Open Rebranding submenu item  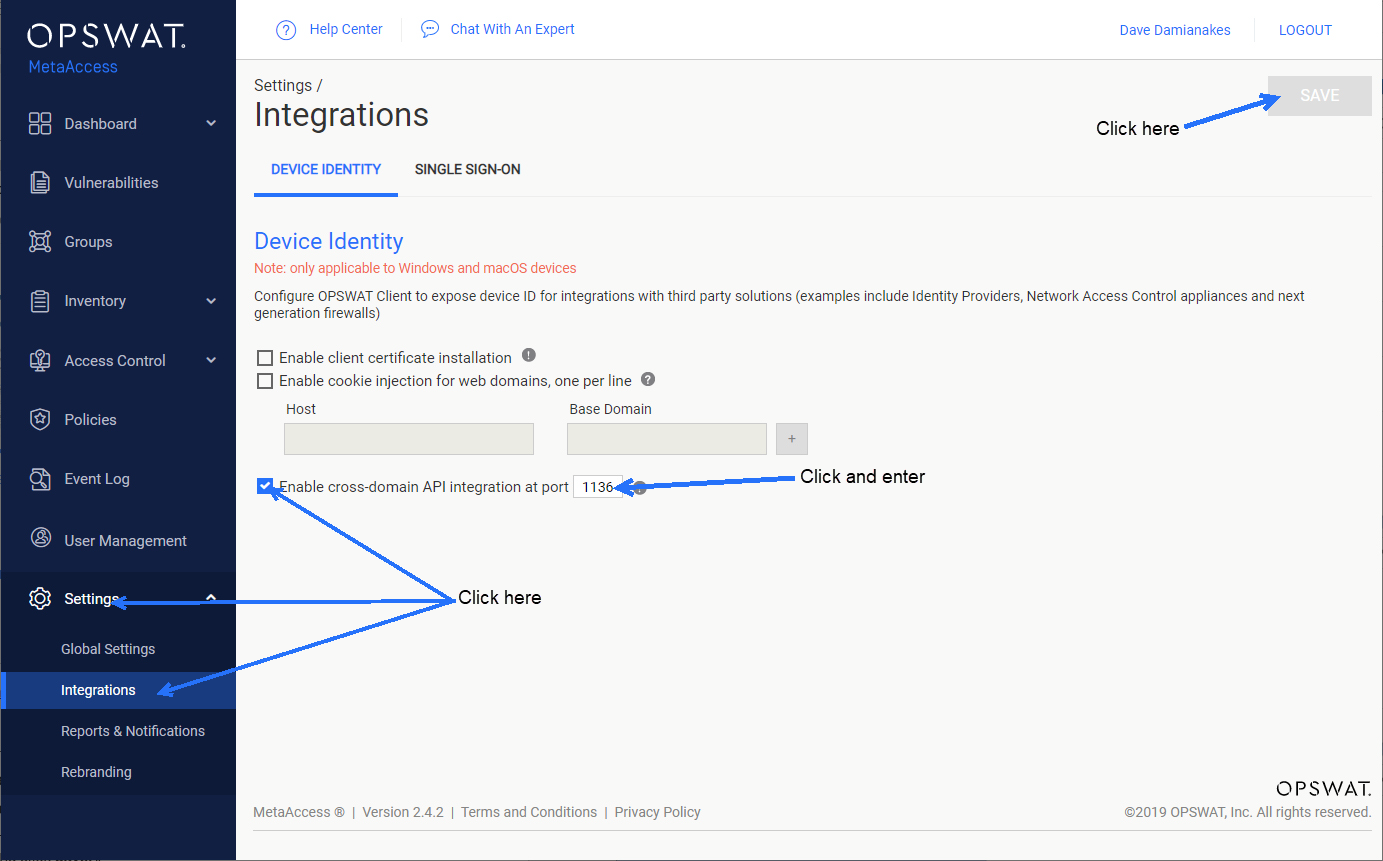tap(96, 772)
